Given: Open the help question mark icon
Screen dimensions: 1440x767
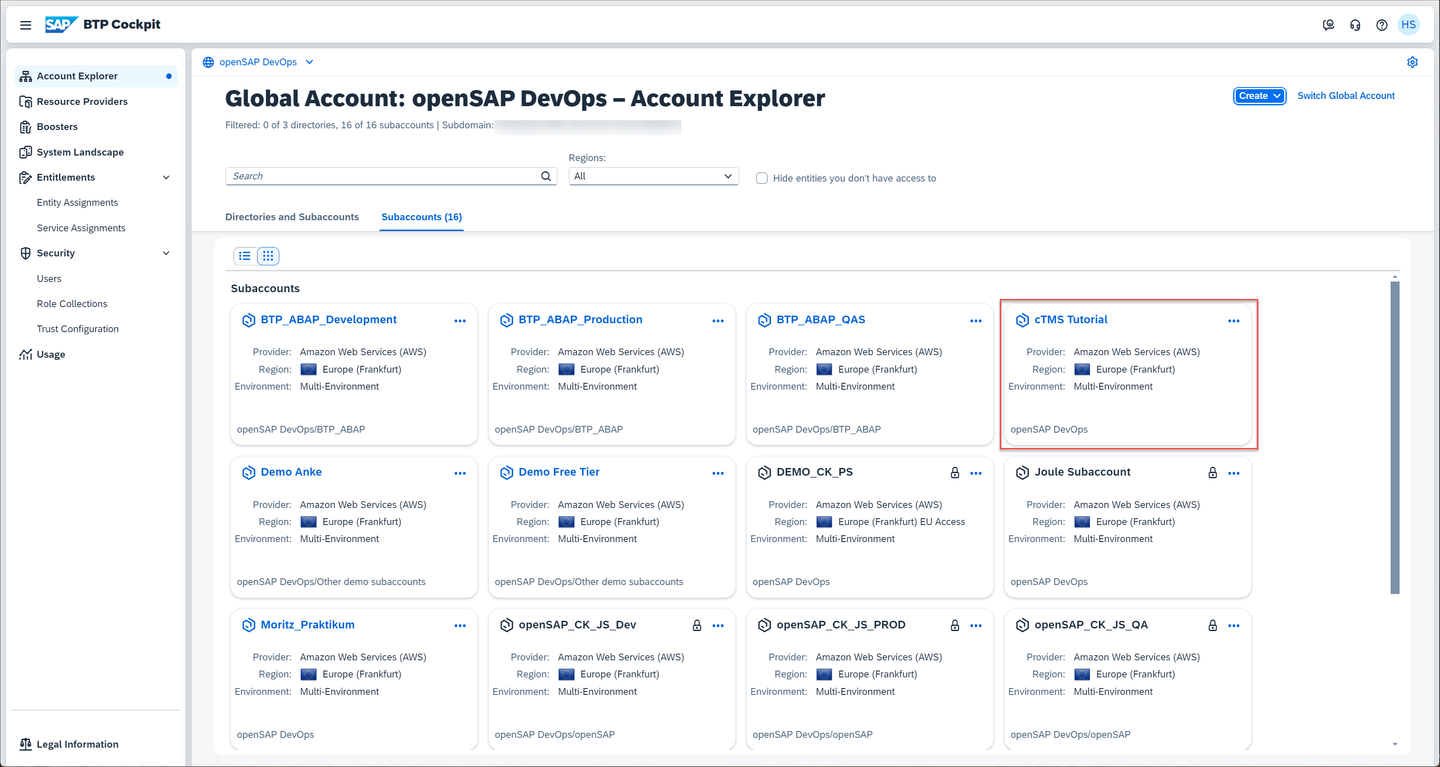Looking at the screenshot, I should tap(1382, 25).
